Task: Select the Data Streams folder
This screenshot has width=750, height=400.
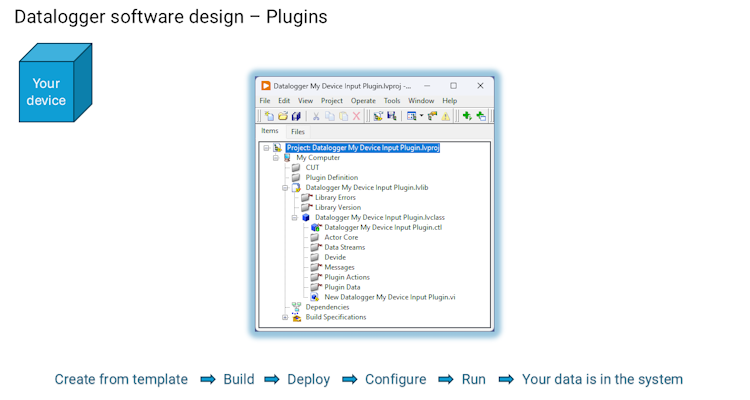Action: 344,247
